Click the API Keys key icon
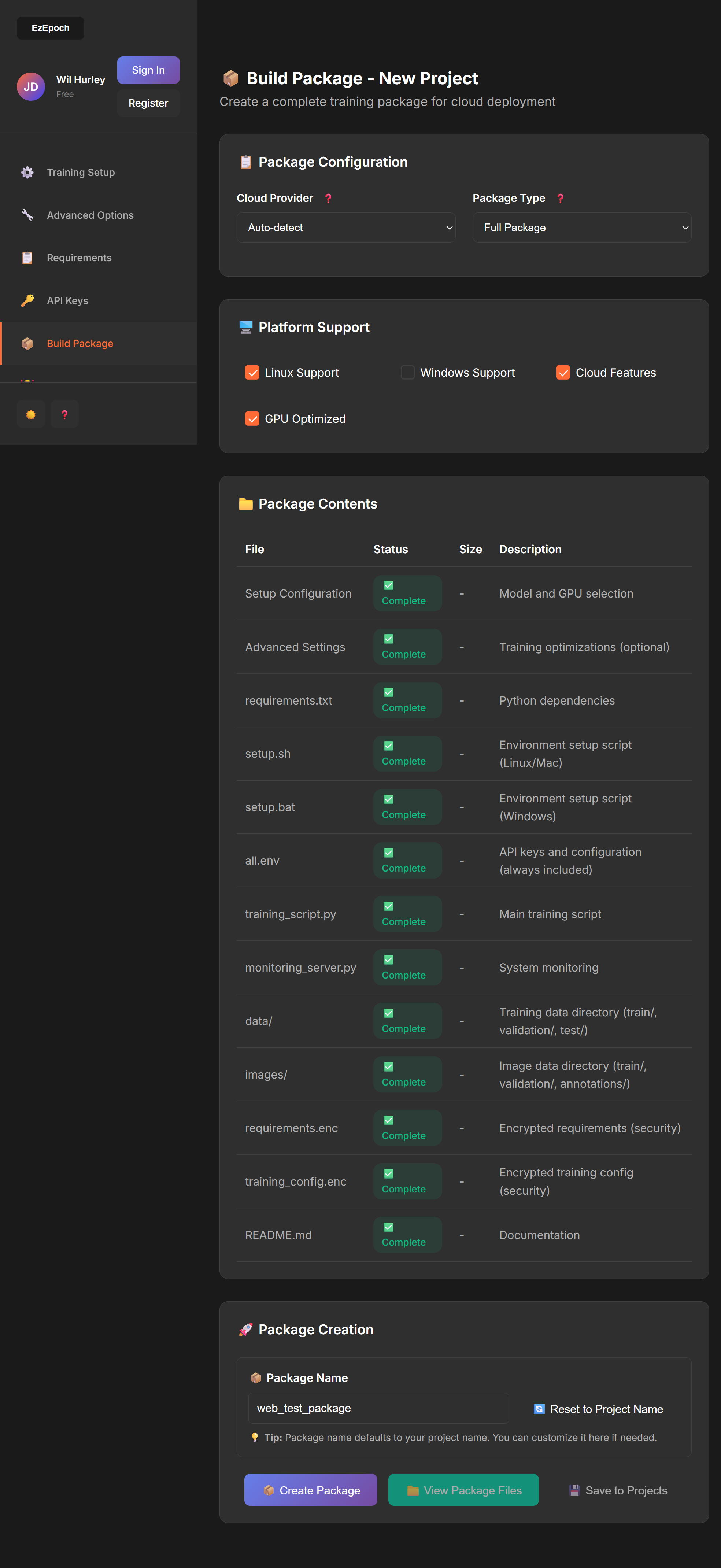 [27, 300]
